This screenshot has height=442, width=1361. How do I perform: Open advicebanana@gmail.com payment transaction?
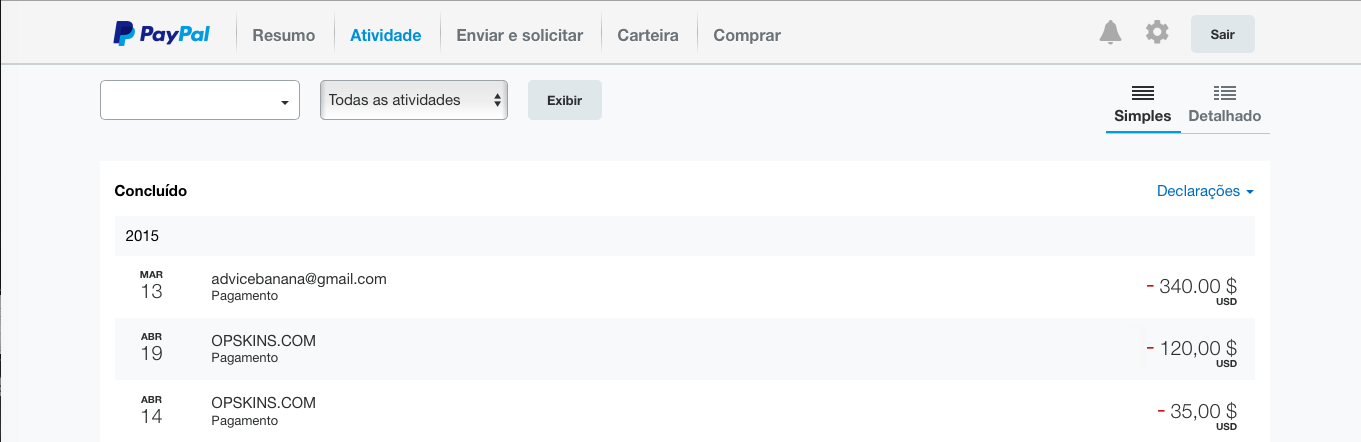[x=298, y=279]
